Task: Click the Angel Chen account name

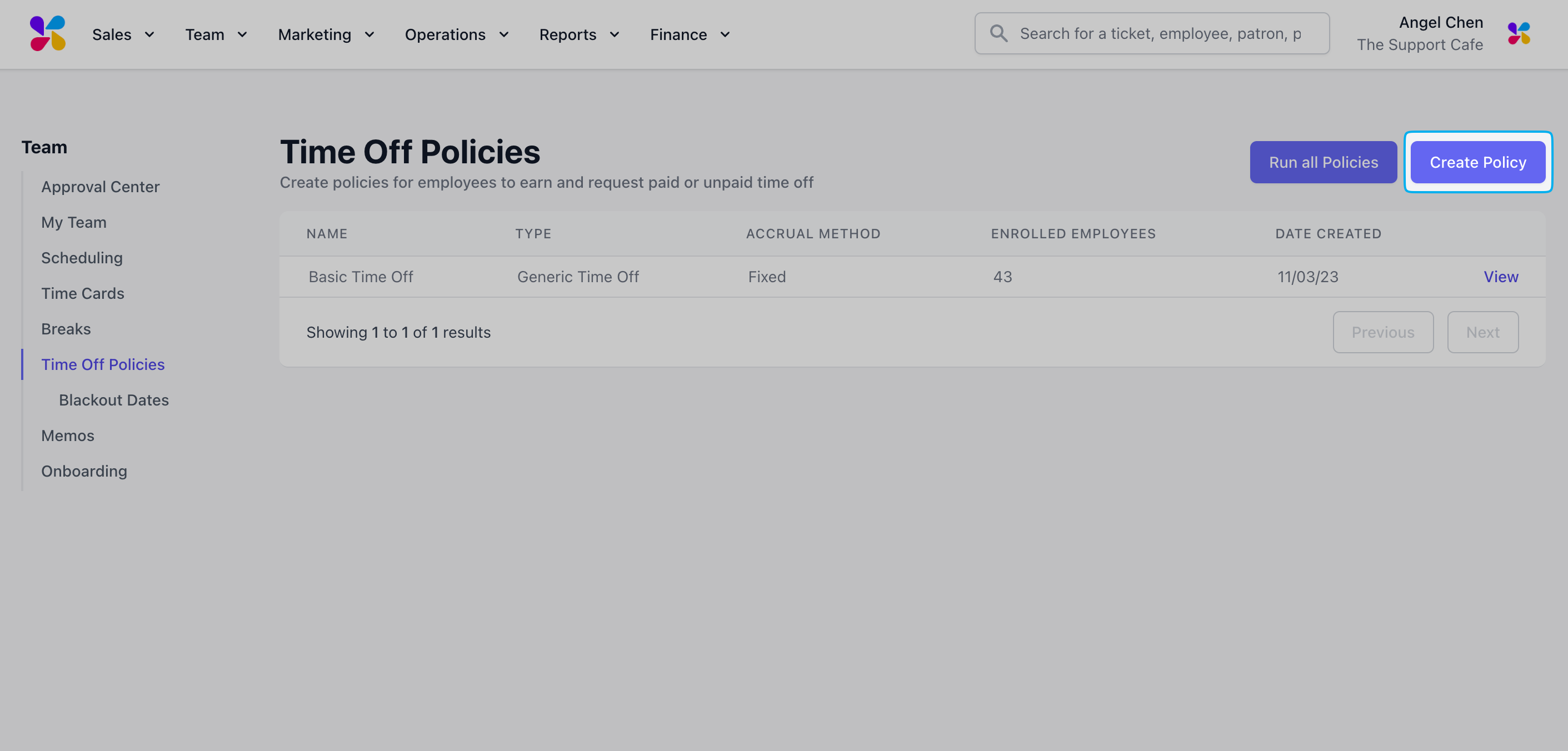Action: click(x=1441, y=23)
